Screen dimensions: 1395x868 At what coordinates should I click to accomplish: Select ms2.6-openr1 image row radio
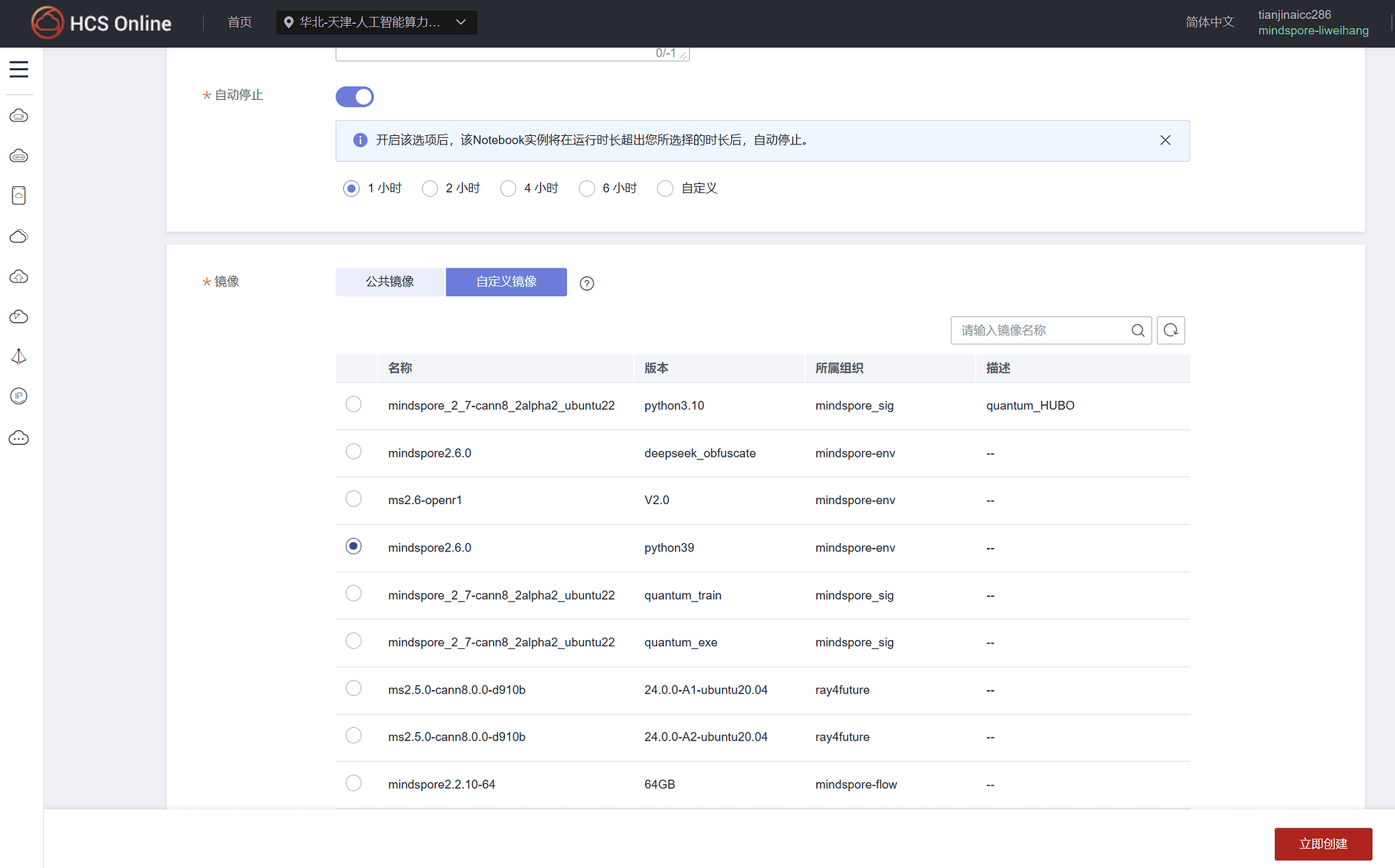(x=354, y=499)
